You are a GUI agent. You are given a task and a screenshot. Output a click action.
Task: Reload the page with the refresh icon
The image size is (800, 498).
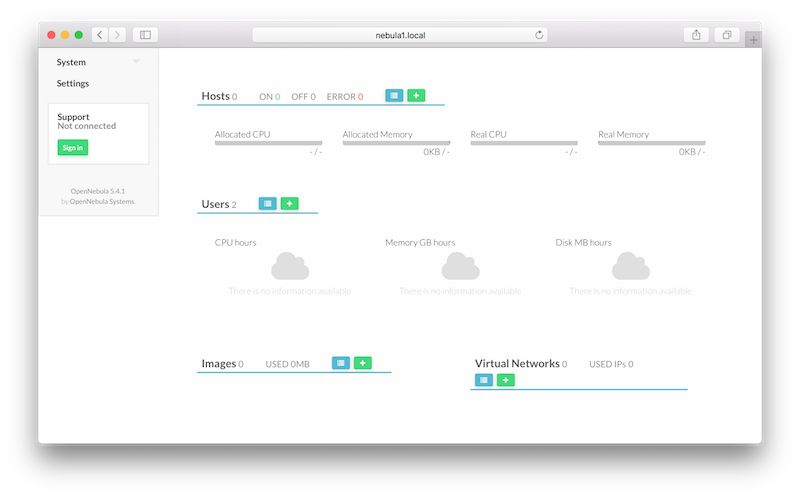540,35
